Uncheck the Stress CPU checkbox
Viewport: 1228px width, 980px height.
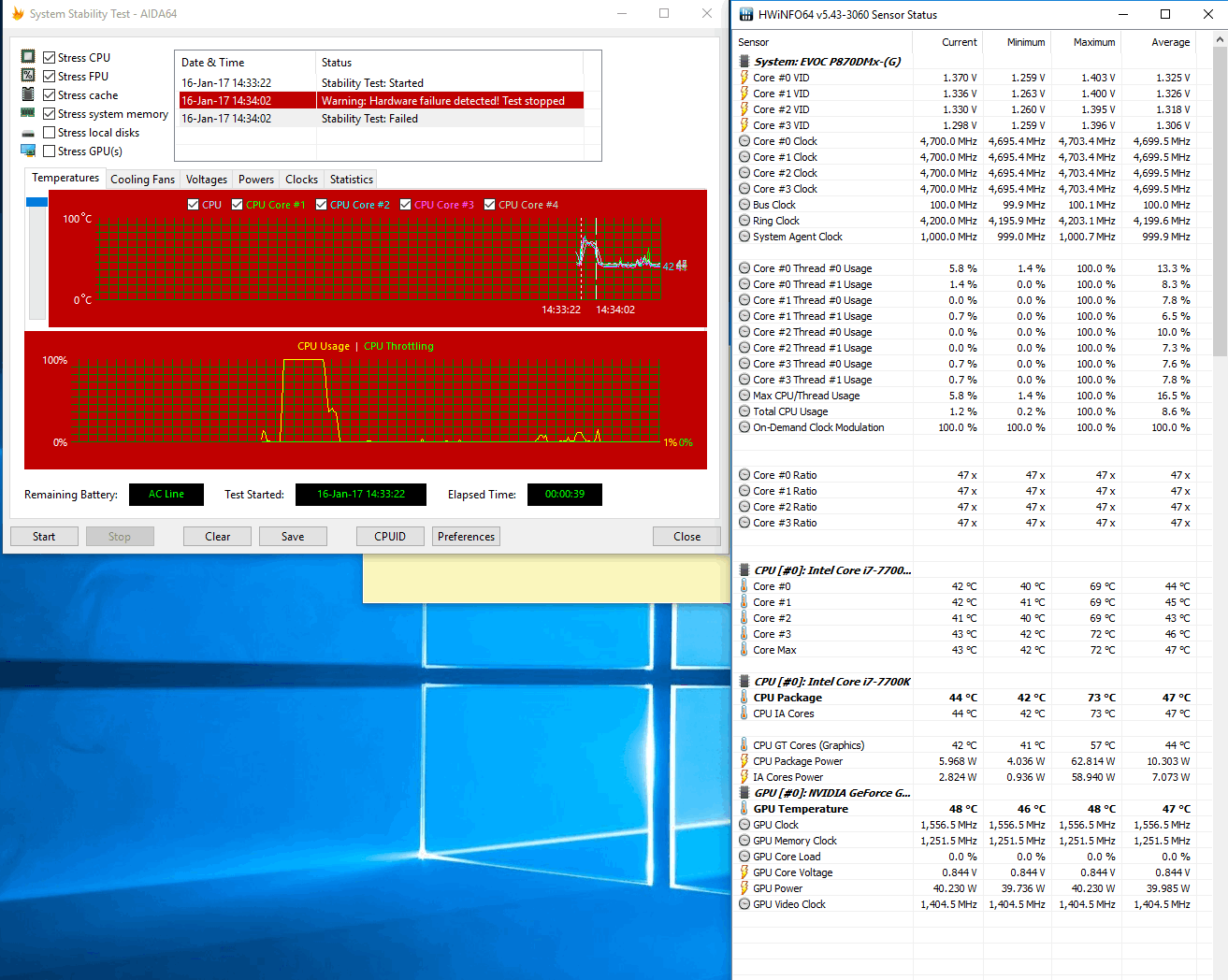(x=49, y=57)
